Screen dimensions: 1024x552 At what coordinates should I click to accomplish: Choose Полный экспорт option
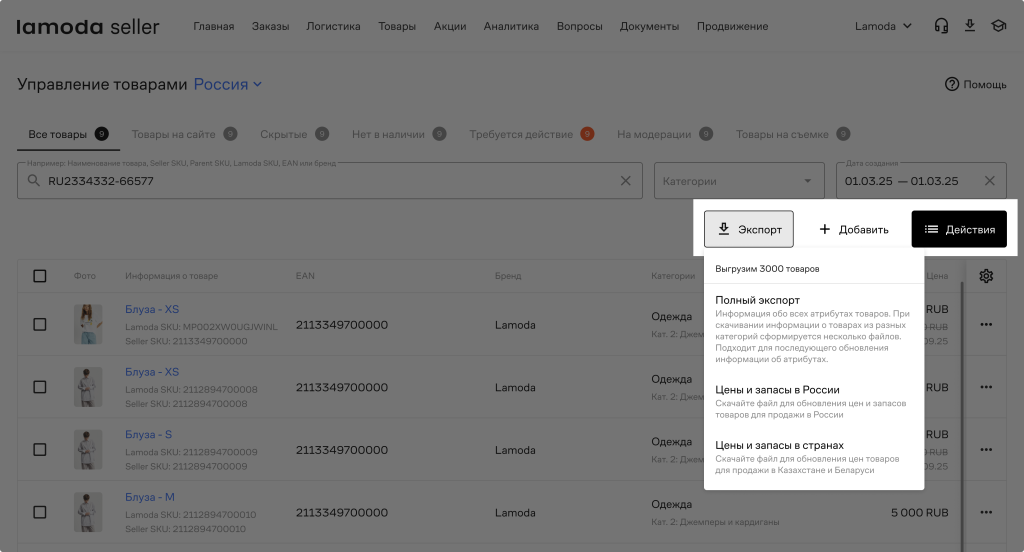pos(813,329)
